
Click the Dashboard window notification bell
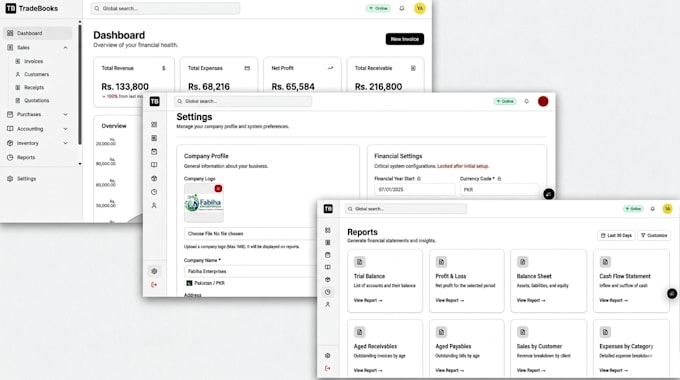[x=402, y=8]
